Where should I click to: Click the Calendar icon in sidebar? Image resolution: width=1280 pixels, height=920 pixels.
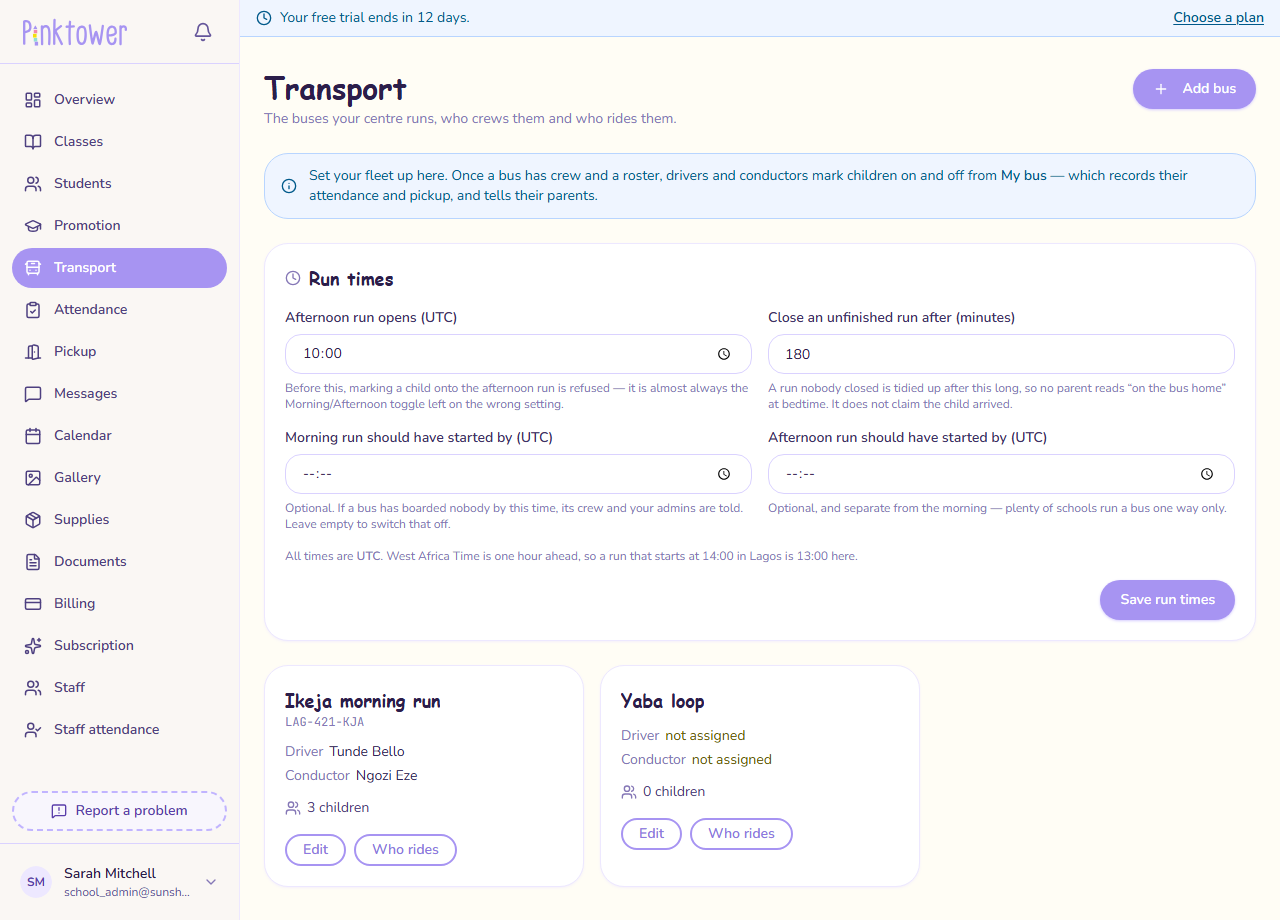pos(33,436)
